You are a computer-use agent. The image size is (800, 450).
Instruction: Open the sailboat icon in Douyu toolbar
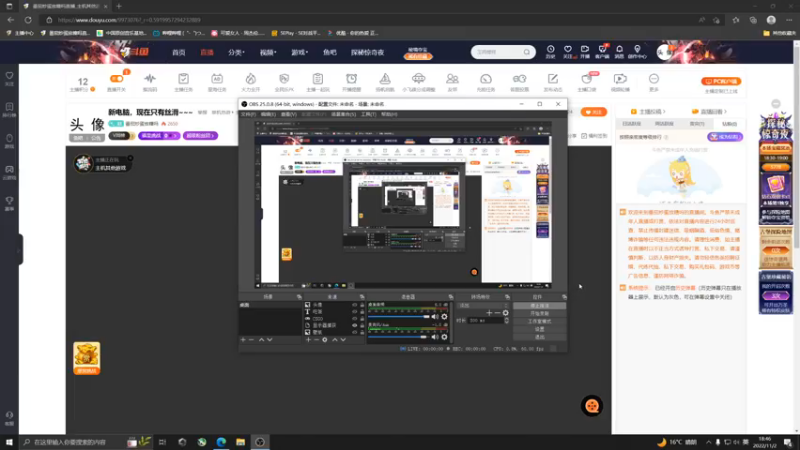(385, 79)
